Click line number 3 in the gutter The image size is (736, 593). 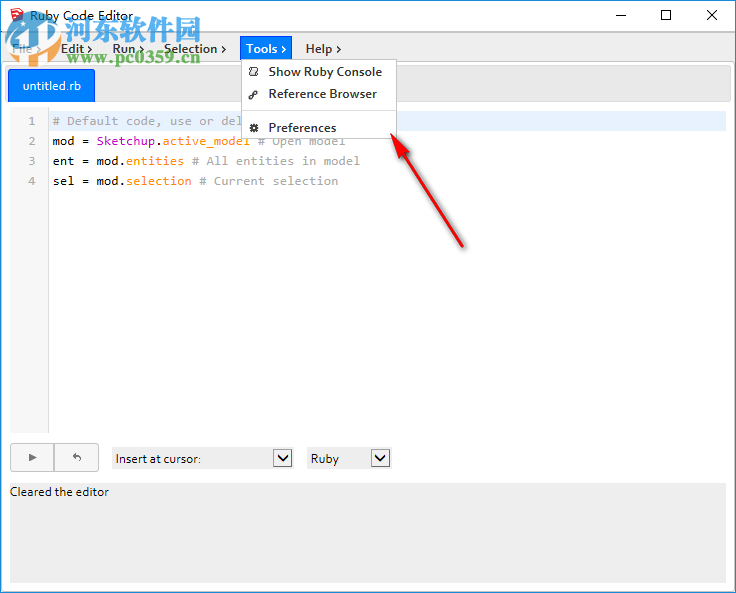pyautogui.click(x=31, y=161)
